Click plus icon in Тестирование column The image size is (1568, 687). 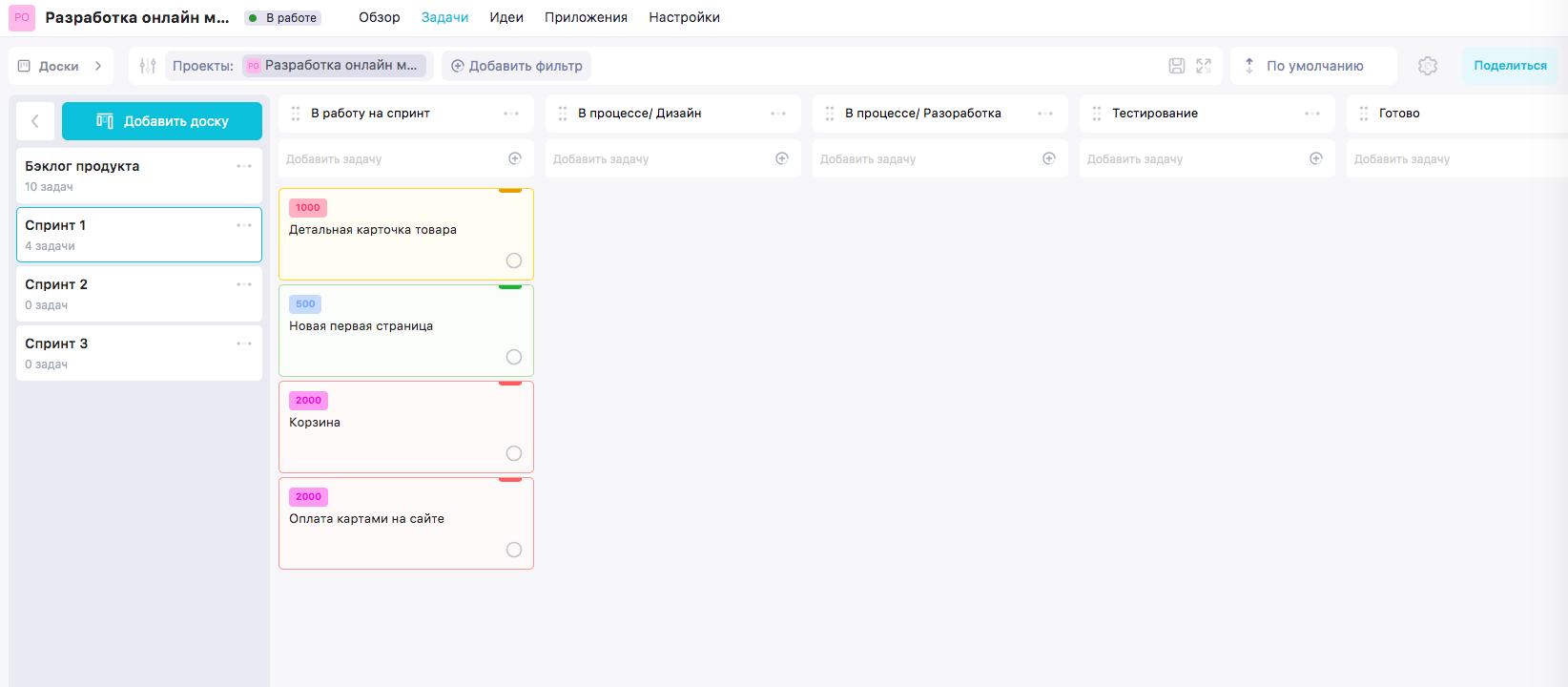(x=1316, y=158)
